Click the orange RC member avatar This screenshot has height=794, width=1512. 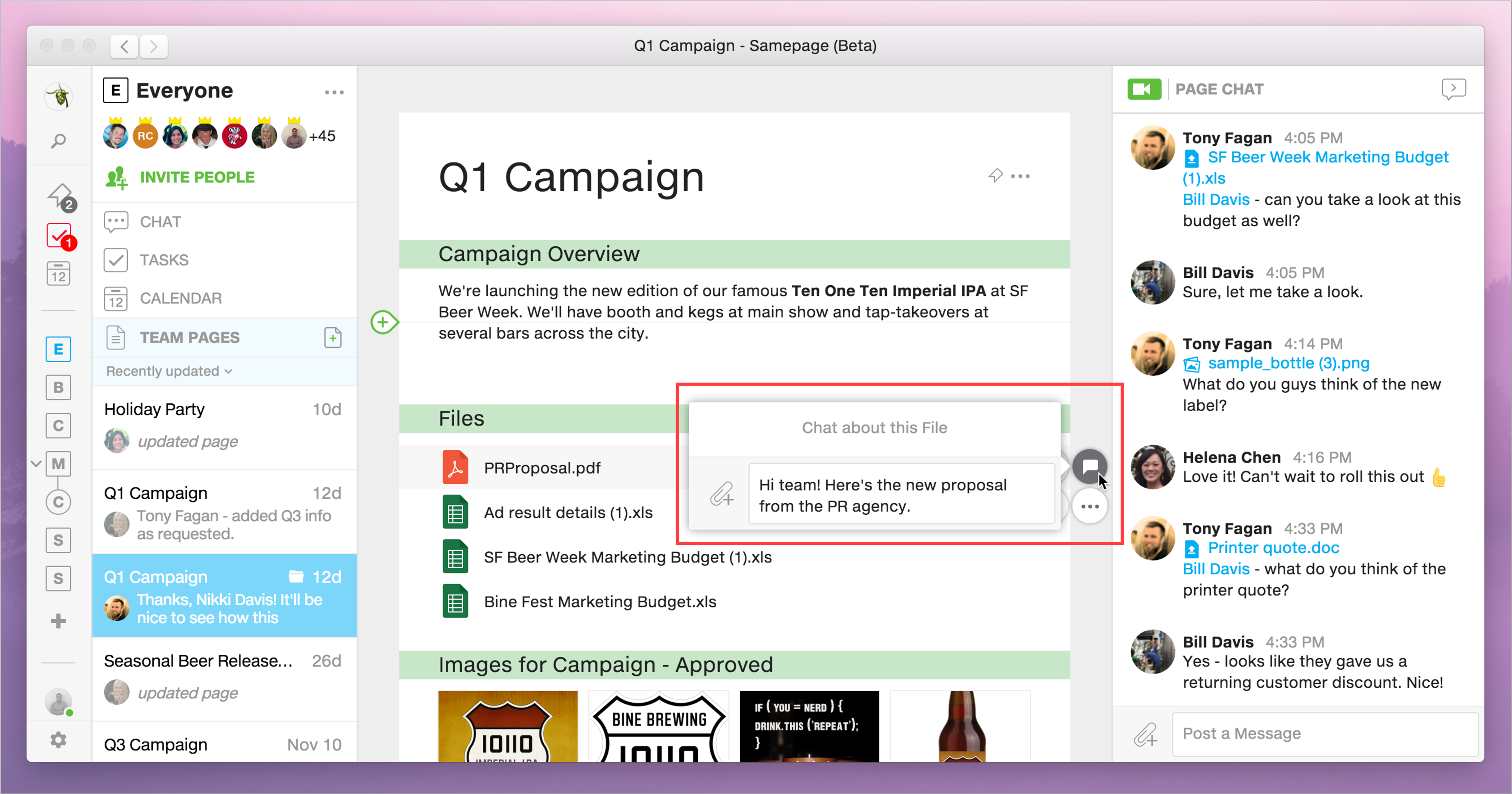click(145, 136)
